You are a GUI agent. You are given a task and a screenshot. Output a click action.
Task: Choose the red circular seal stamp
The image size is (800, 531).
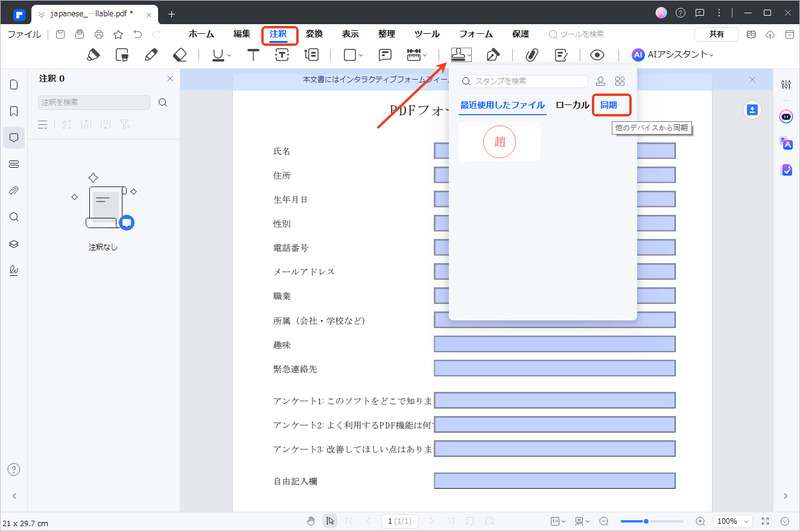(499, 142)
